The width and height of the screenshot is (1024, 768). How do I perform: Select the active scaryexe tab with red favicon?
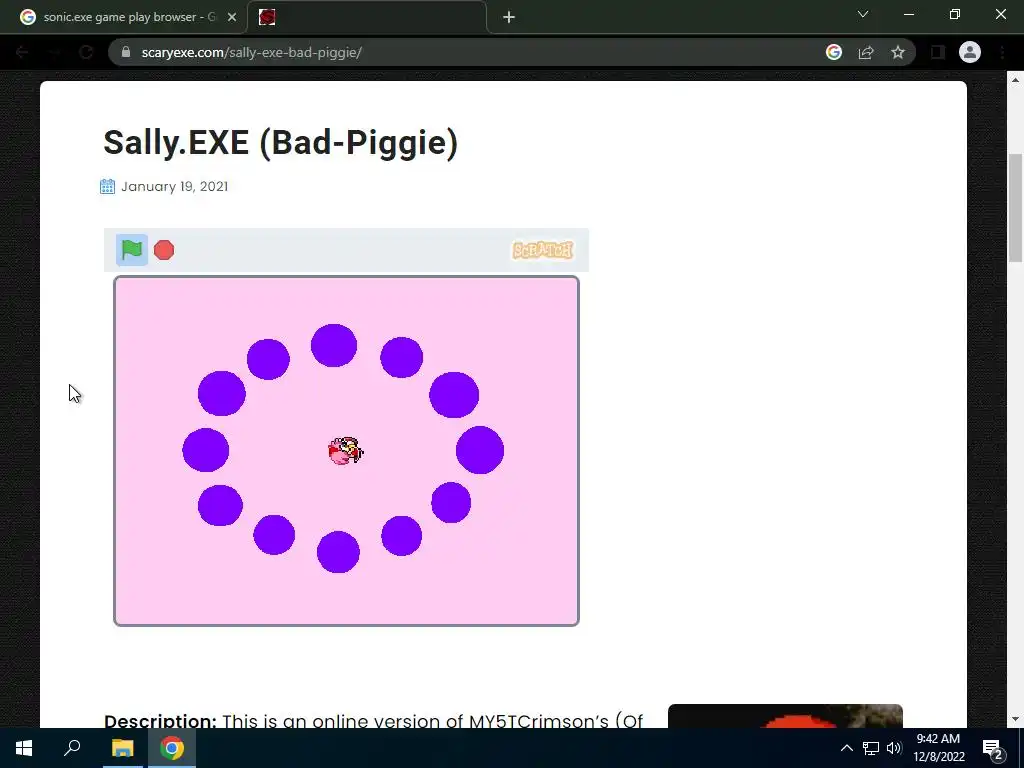[x=367, y=17]
